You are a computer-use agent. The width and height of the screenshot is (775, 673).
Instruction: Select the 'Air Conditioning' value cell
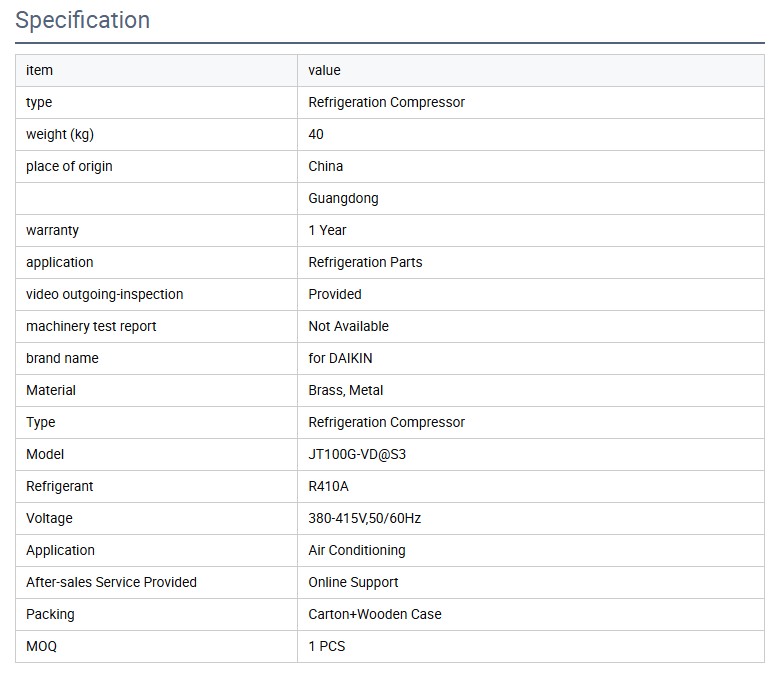[357, 550]
